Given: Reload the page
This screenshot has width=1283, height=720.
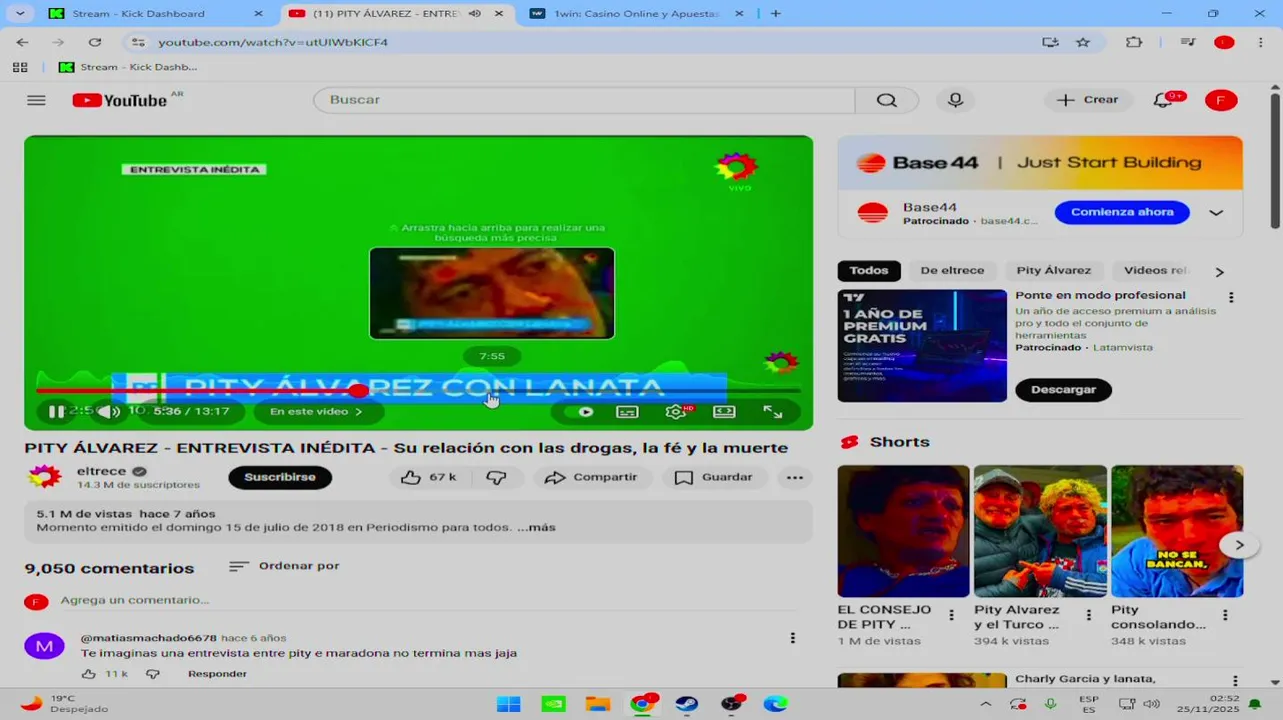Looking at the screenshot, I should coord(95,42).
